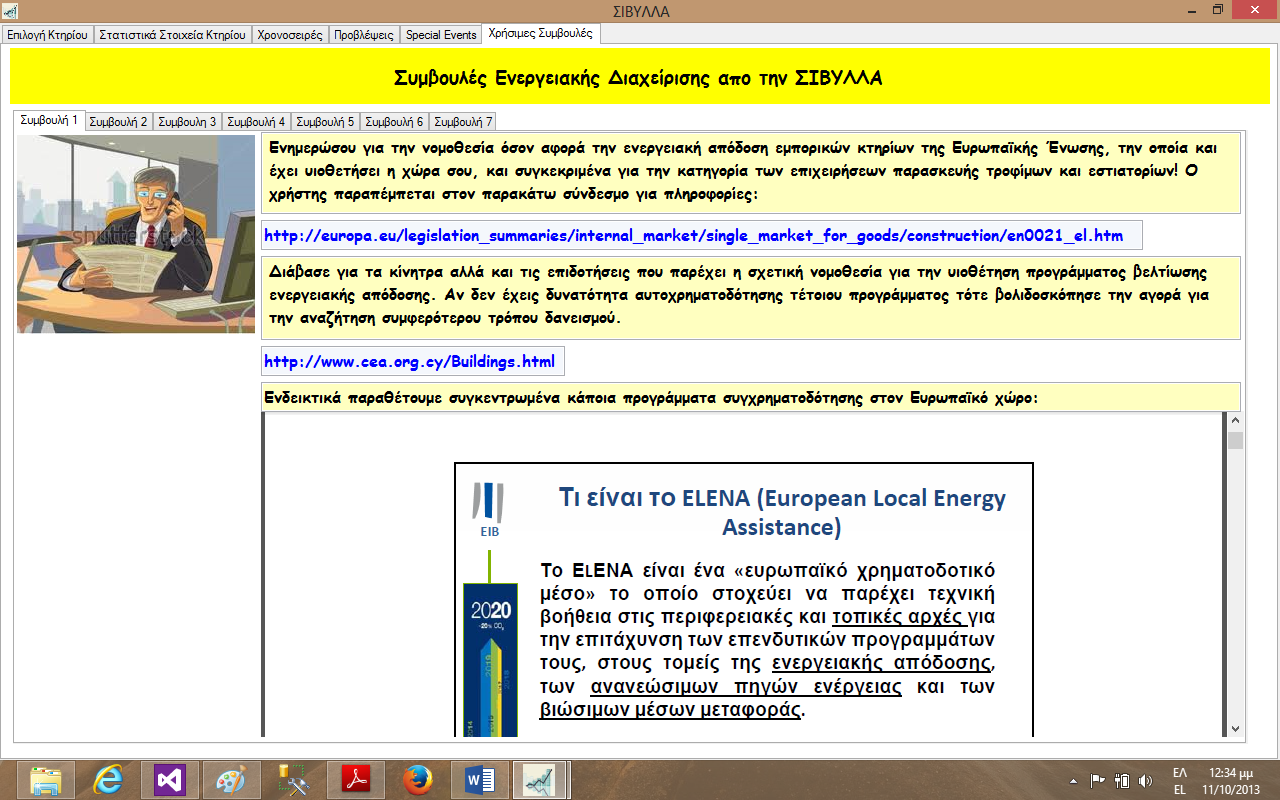Click the document viewer scrollbar thumb

[x=1235, y=441]
